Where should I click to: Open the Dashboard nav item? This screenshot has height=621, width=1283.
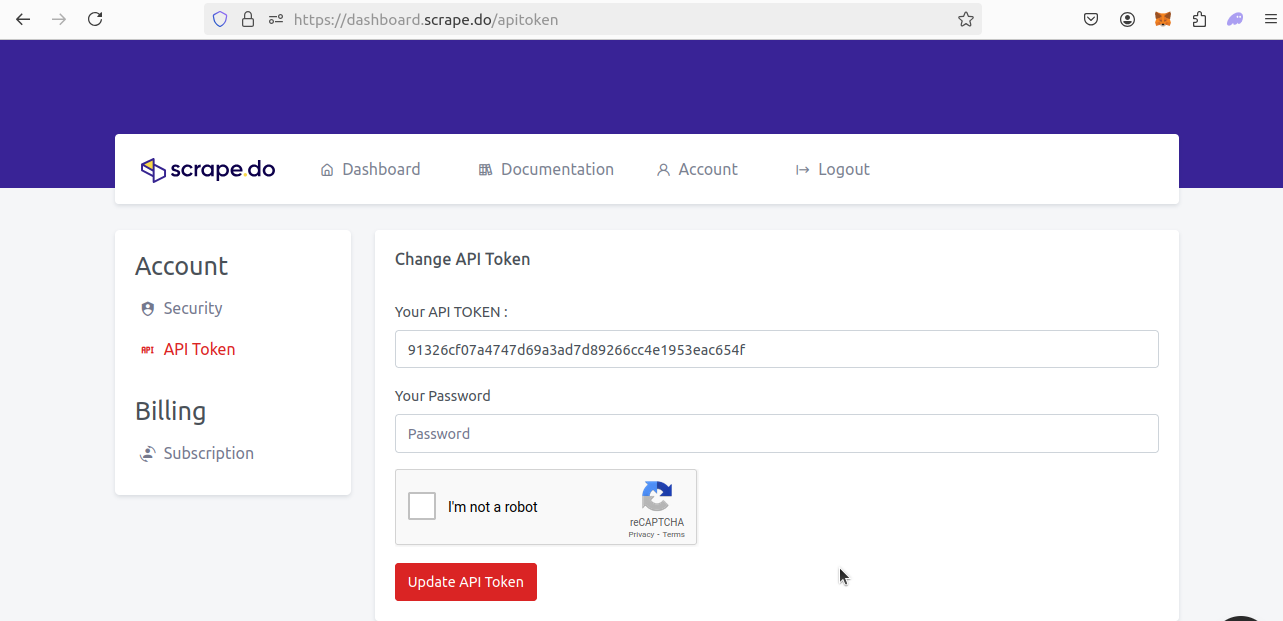(370, 170)
